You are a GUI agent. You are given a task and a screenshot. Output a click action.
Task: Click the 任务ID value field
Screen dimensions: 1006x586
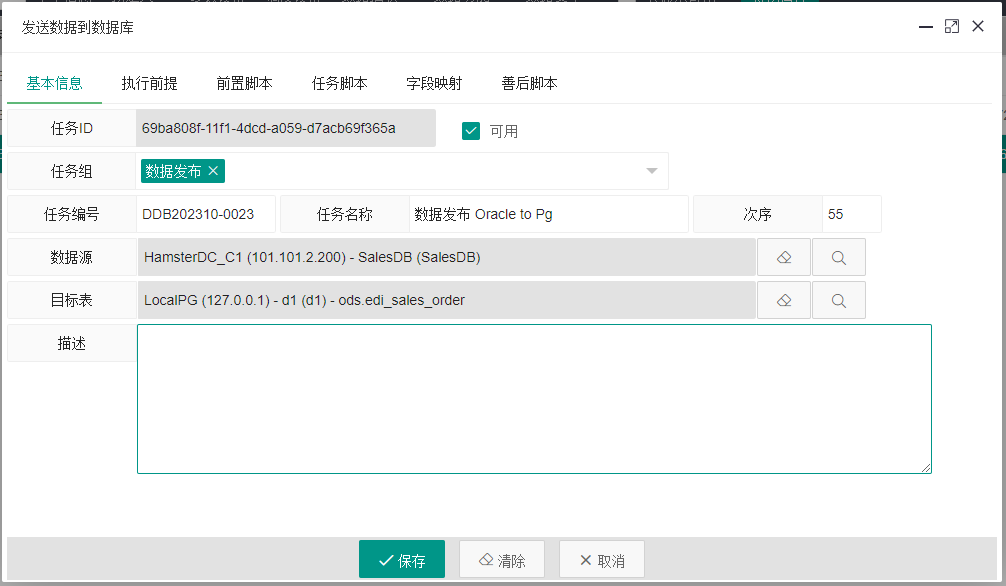(286, 128)
